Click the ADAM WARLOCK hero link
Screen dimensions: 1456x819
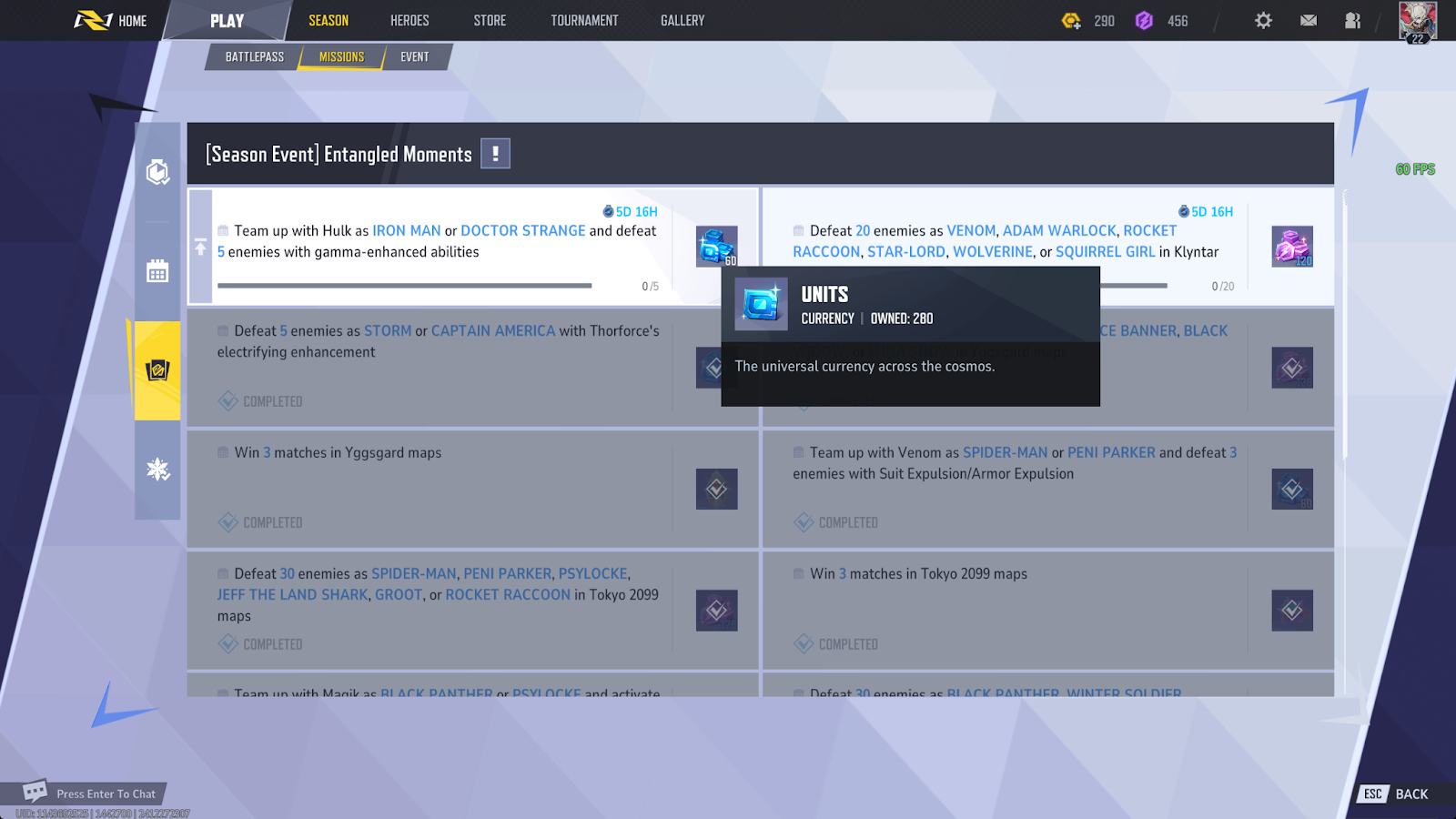(x=1059, y=230)
